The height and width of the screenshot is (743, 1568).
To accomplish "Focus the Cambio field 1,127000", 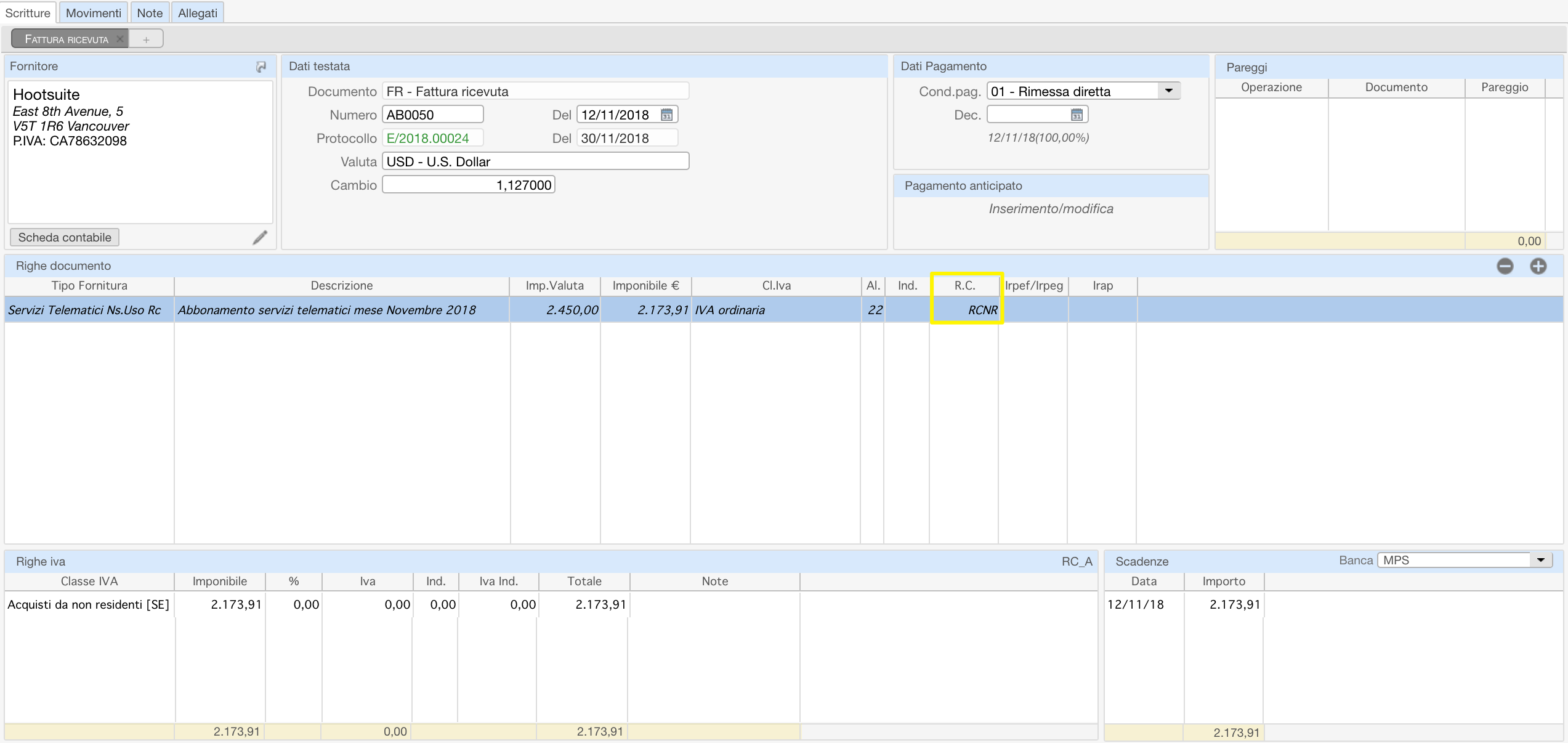I will pos(469,185).
